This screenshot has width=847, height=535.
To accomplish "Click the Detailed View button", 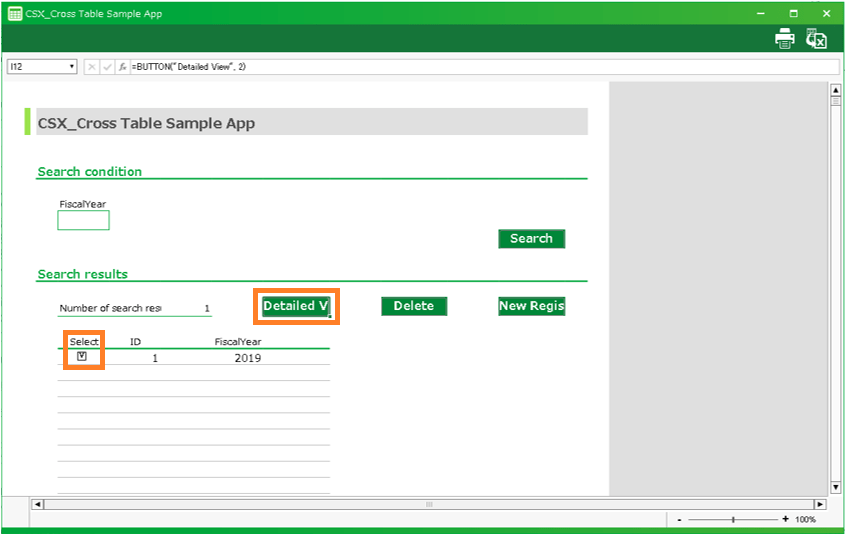I will [296, 306].
